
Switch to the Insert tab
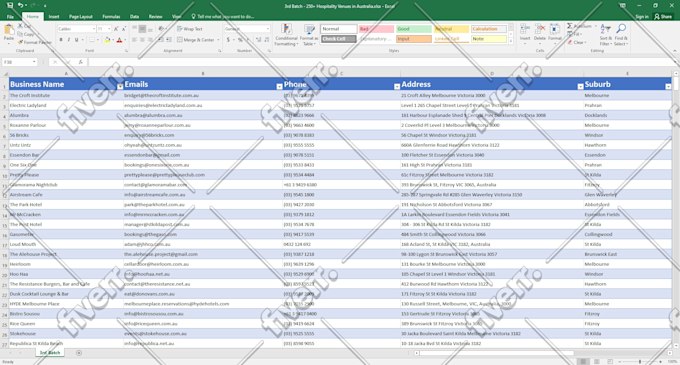[x=54, y=16]
